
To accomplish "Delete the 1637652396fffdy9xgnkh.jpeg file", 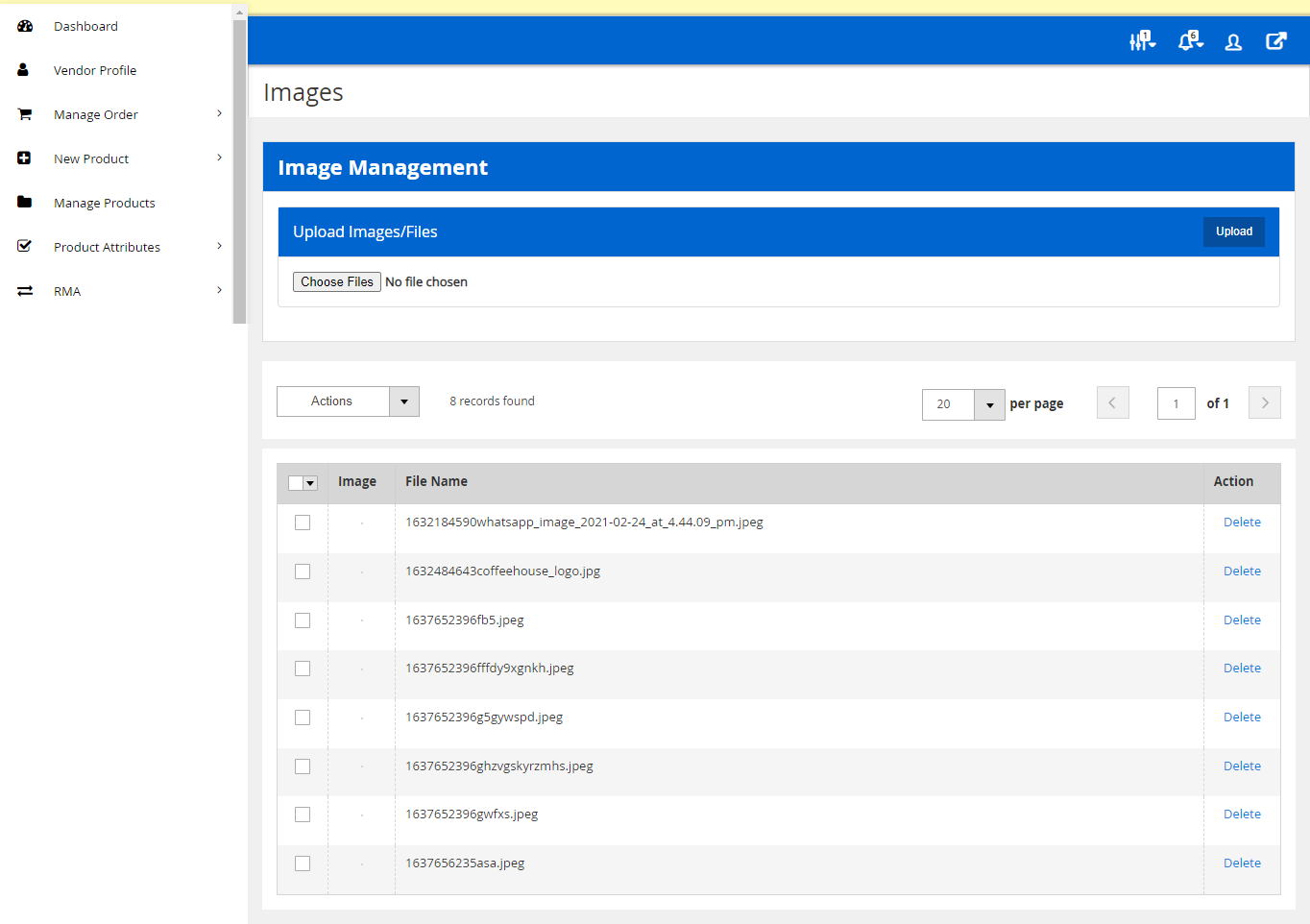I will [1242, 669].
